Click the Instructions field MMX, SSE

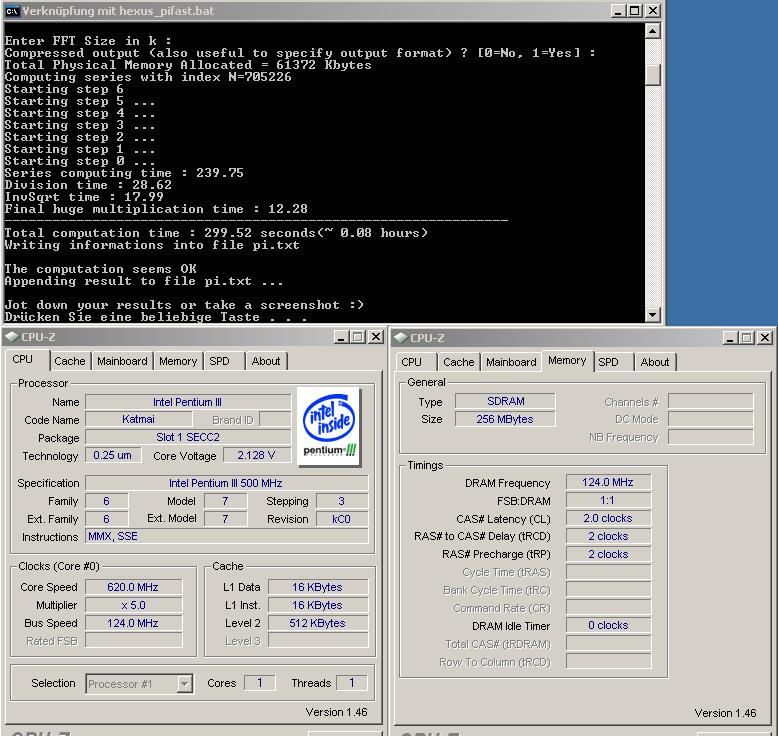(x=227, y=536)
